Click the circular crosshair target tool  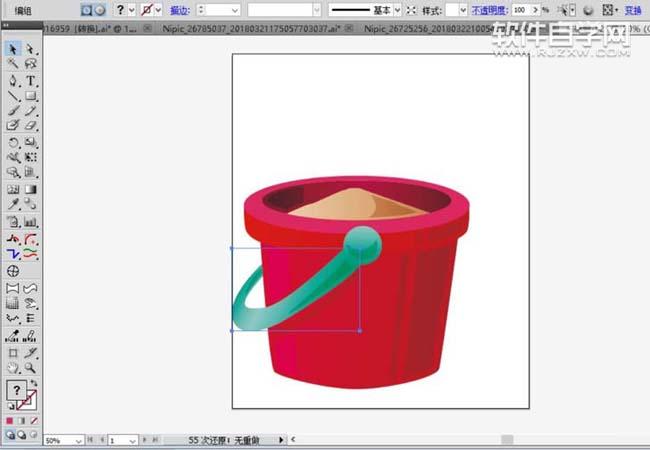pos(13,271)
